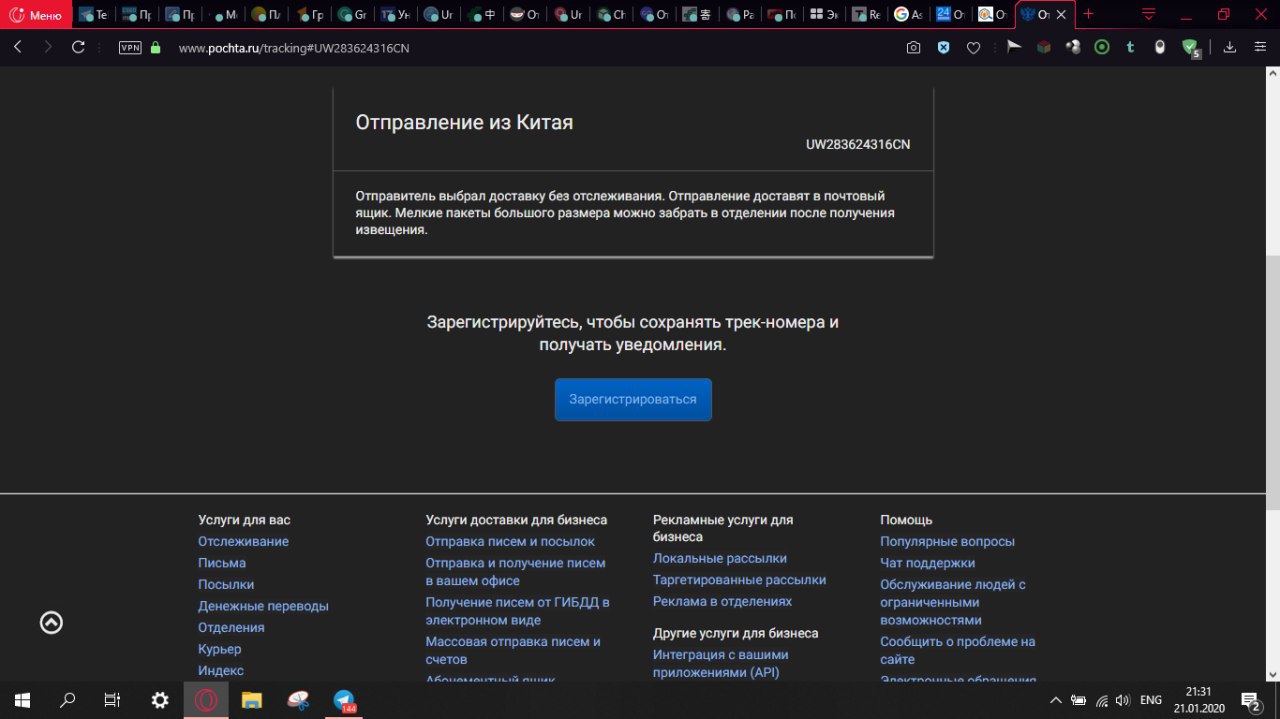Switch to the 'Re' tab
The width and height of the screenshot is (1280, 719).
pos(867,15)
